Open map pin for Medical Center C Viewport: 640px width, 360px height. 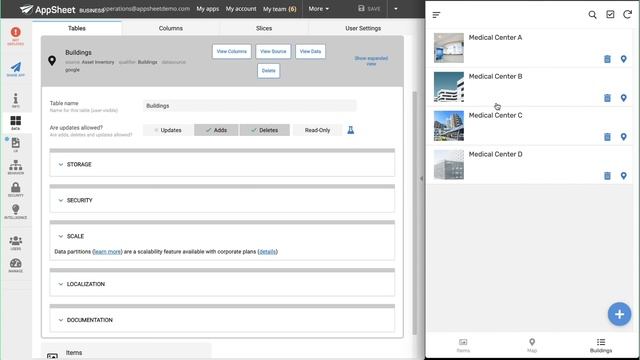[x=623, y=137]
